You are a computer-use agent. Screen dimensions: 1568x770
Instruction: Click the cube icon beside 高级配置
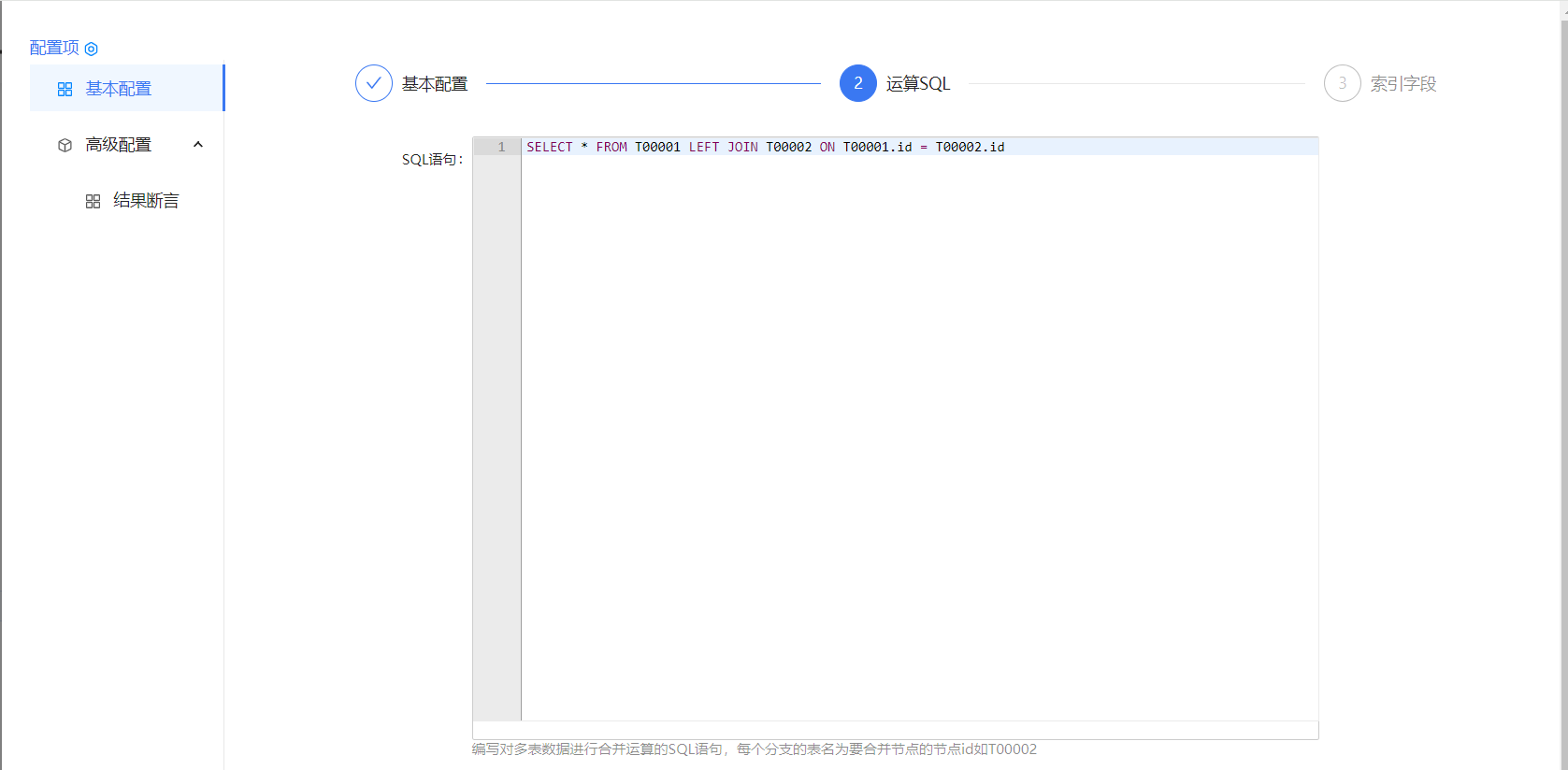point(65,145)
